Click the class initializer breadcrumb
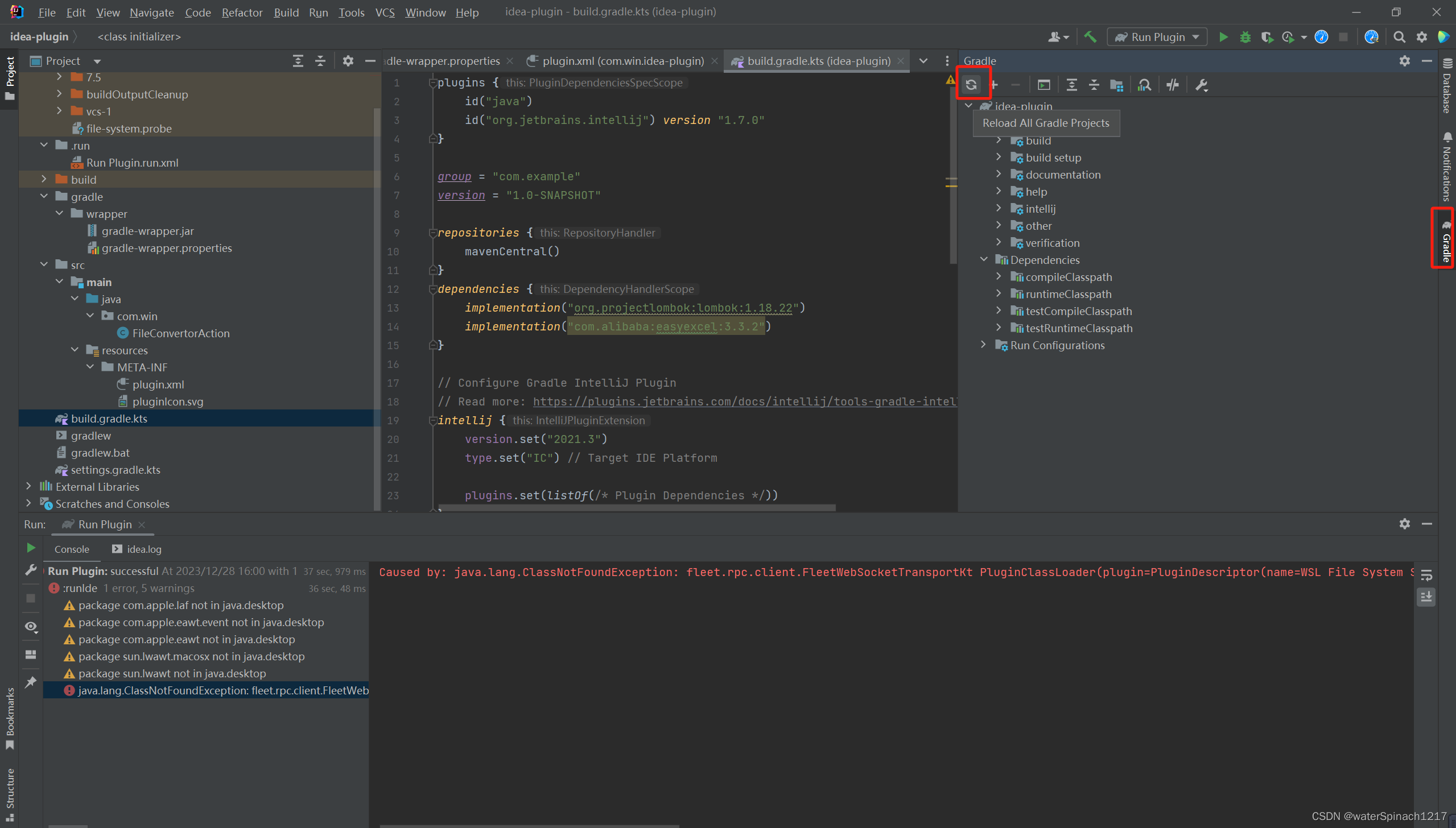This screenshot has width=1456, height=828. [x=139, y=36]
